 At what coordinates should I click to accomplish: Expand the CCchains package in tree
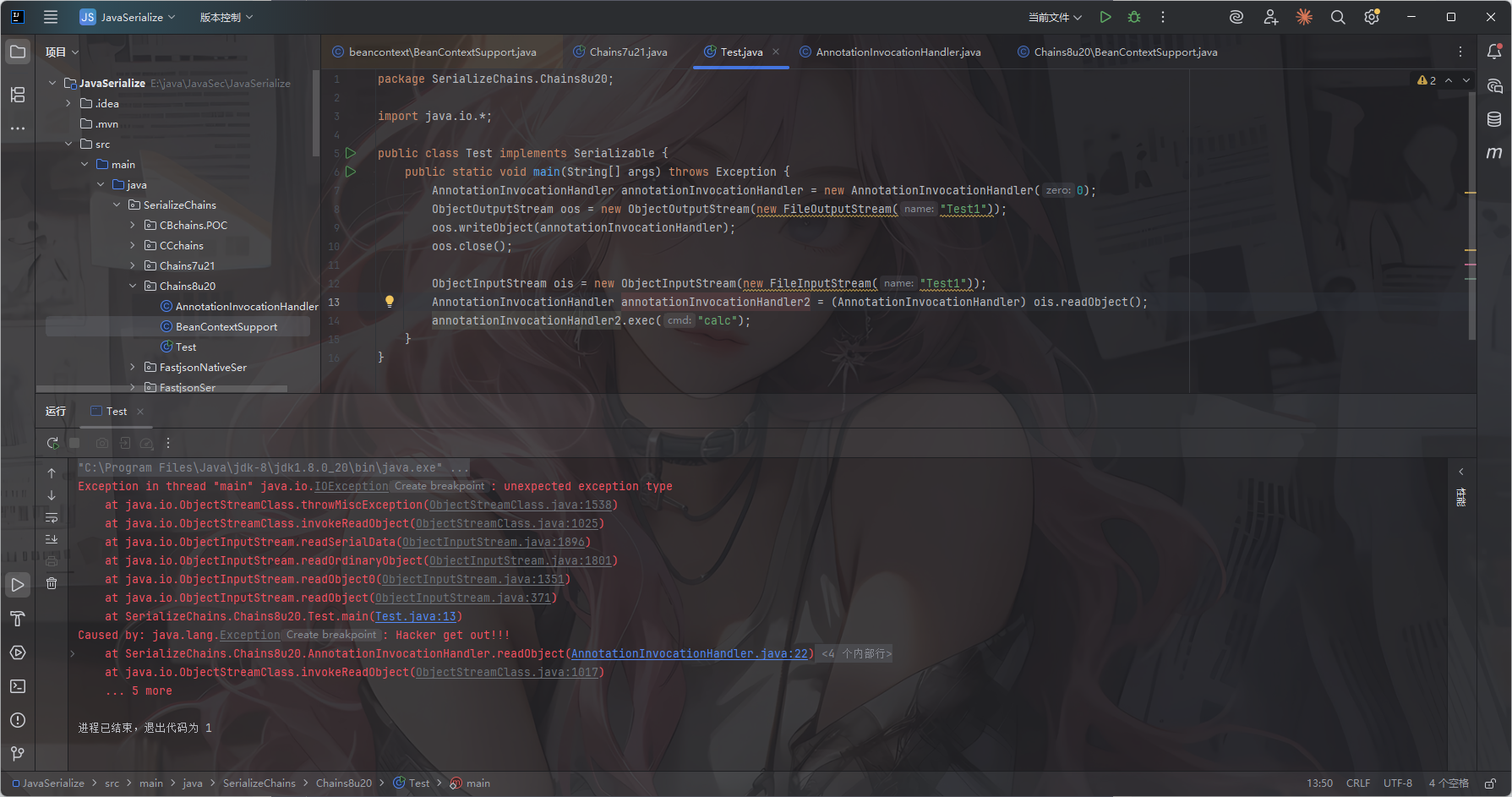click(133, 246)
